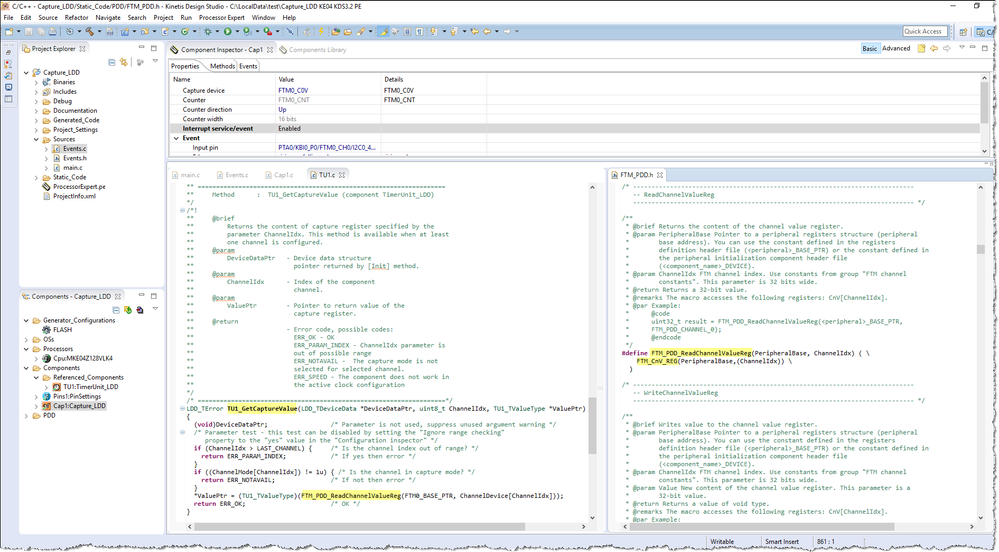Collapse the Event property group
Viewport: 999px width, 552px height.
(x=176, y=138)
